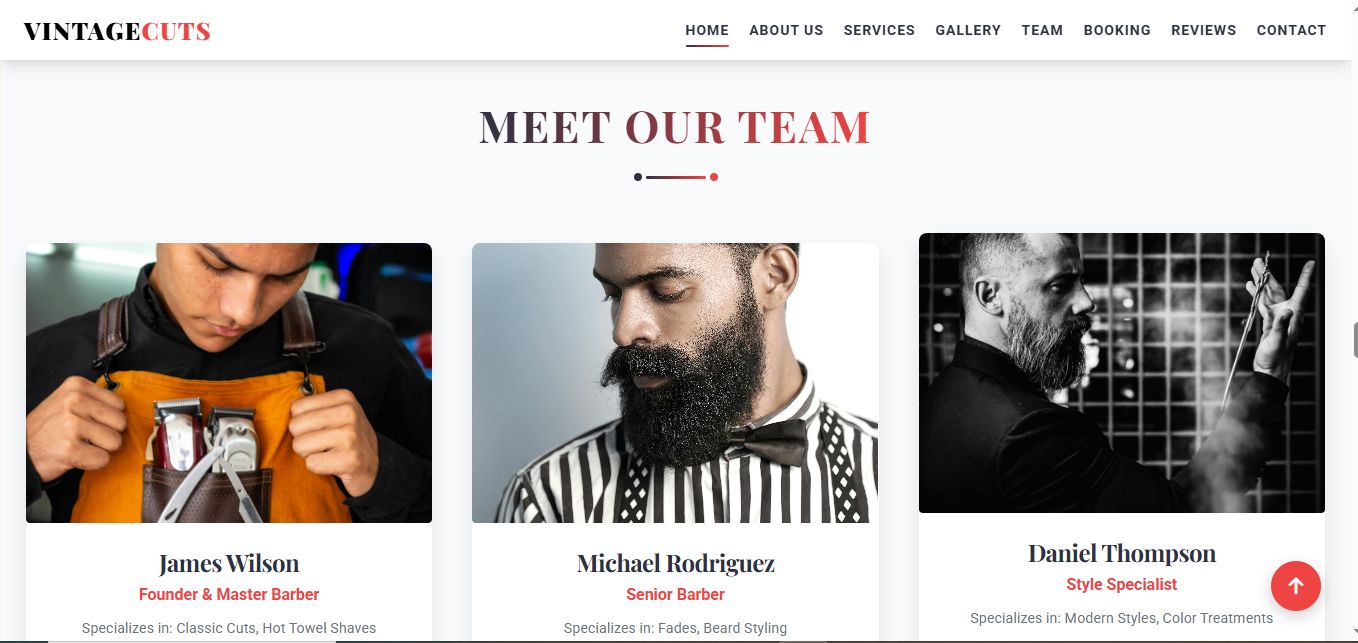Click the Founder & Master Barber title
The height and width of the screenshot is (643, 1358).
pos(229,594)
